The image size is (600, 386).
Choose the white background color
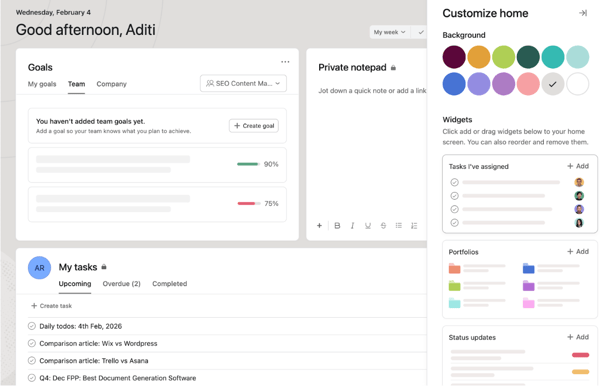coord(577,84)
